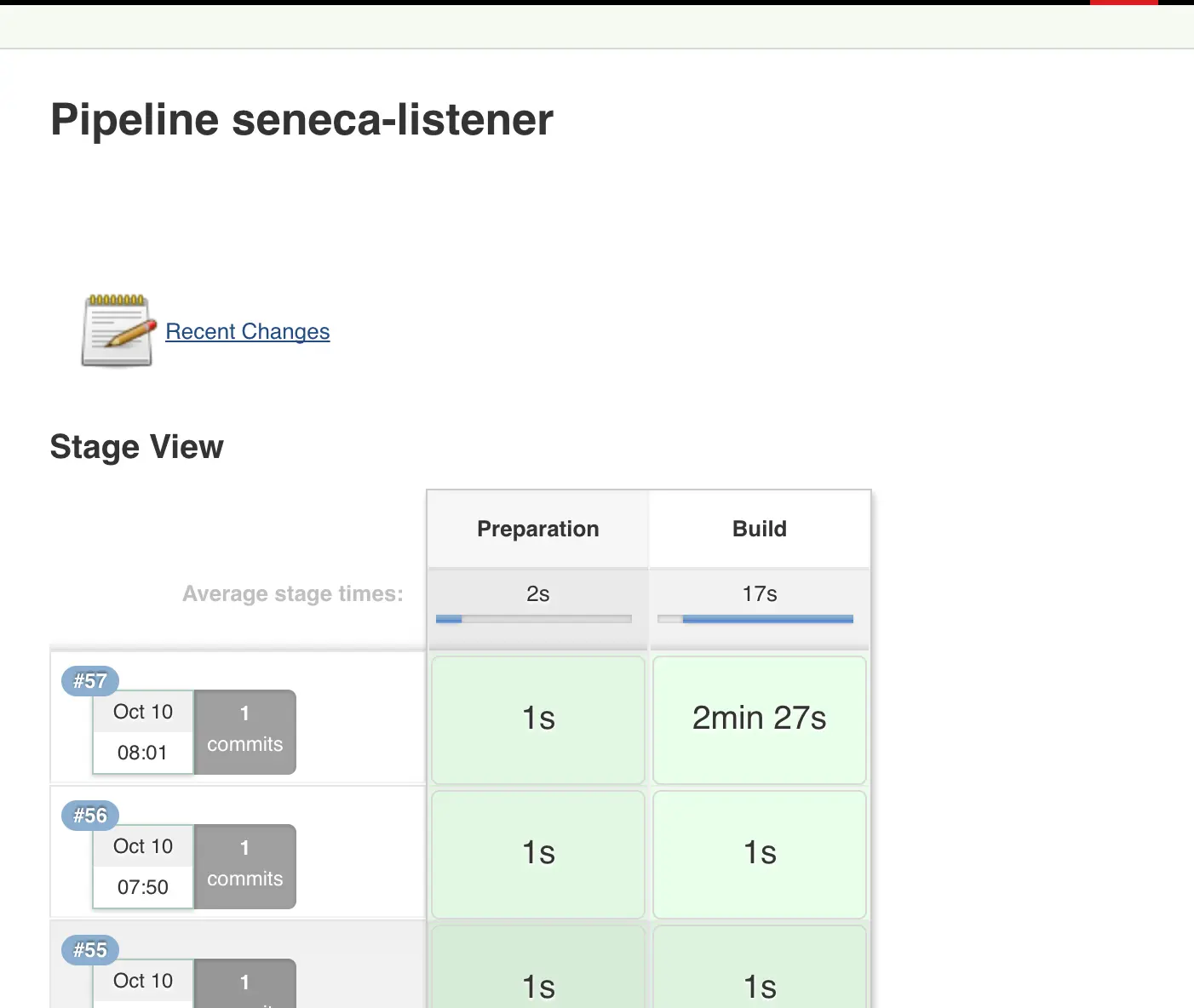Click build #56 date box Oct 10 07:50
1194x1008 pixels.
pos(143,867)
